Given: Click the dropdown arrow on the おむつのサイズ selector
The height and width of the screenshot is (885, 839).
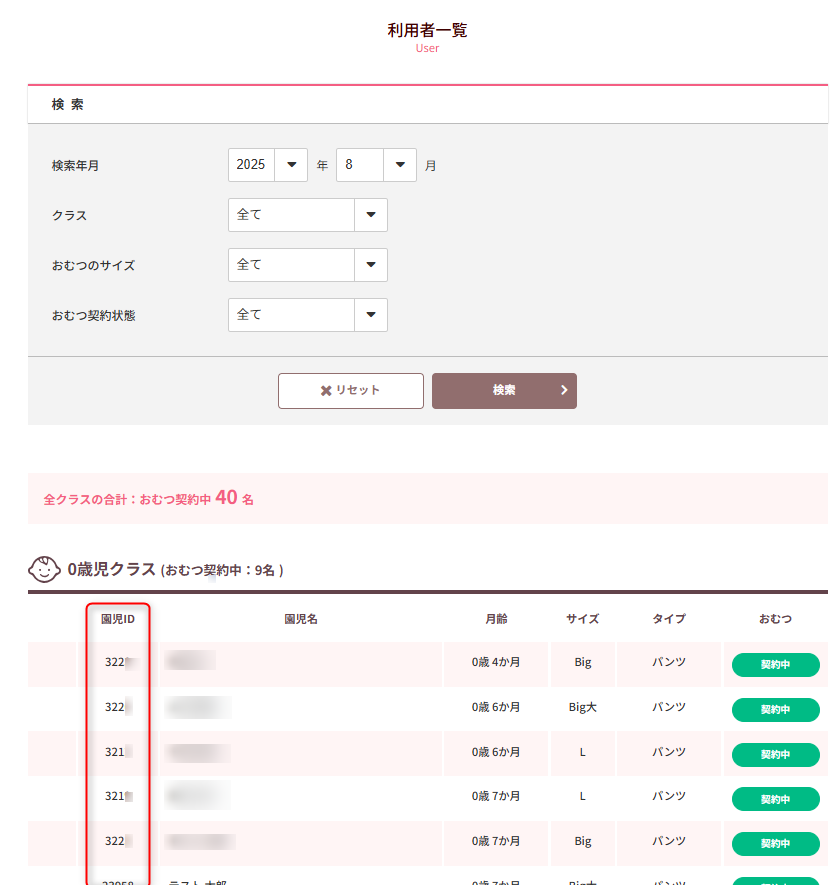Looking at the screenshot, I should click(370, 264).
